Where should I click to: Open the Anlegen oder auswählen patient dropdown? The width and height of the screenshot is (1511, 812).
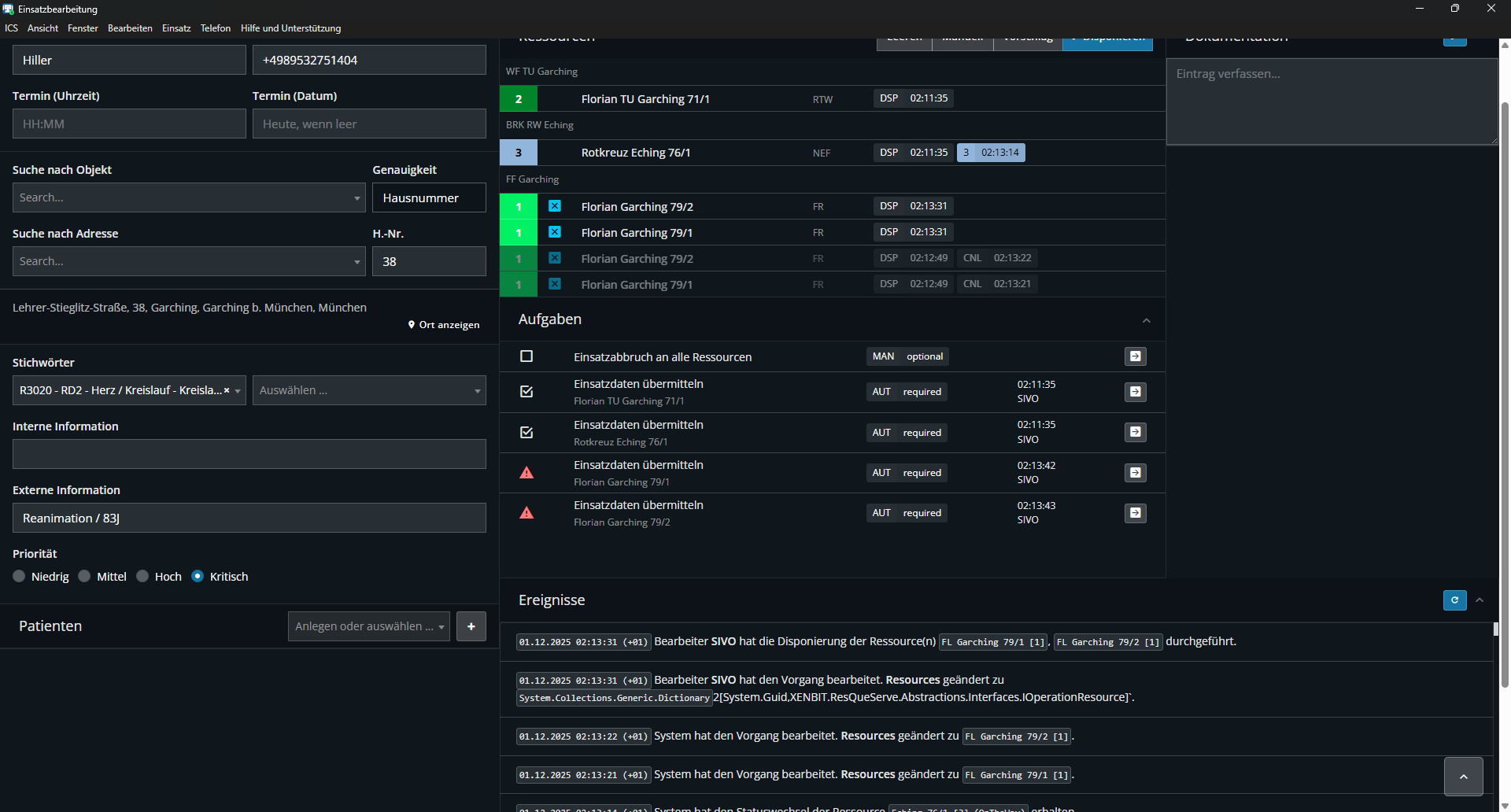click(368, 626)
